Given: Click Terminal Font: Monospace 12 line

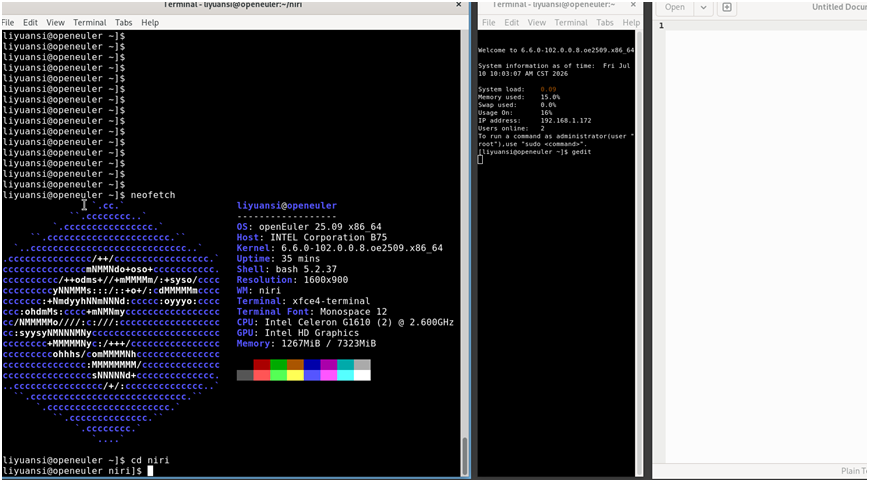Looking at the screenshot, I should pyautogui.click(x=311, y=311).
